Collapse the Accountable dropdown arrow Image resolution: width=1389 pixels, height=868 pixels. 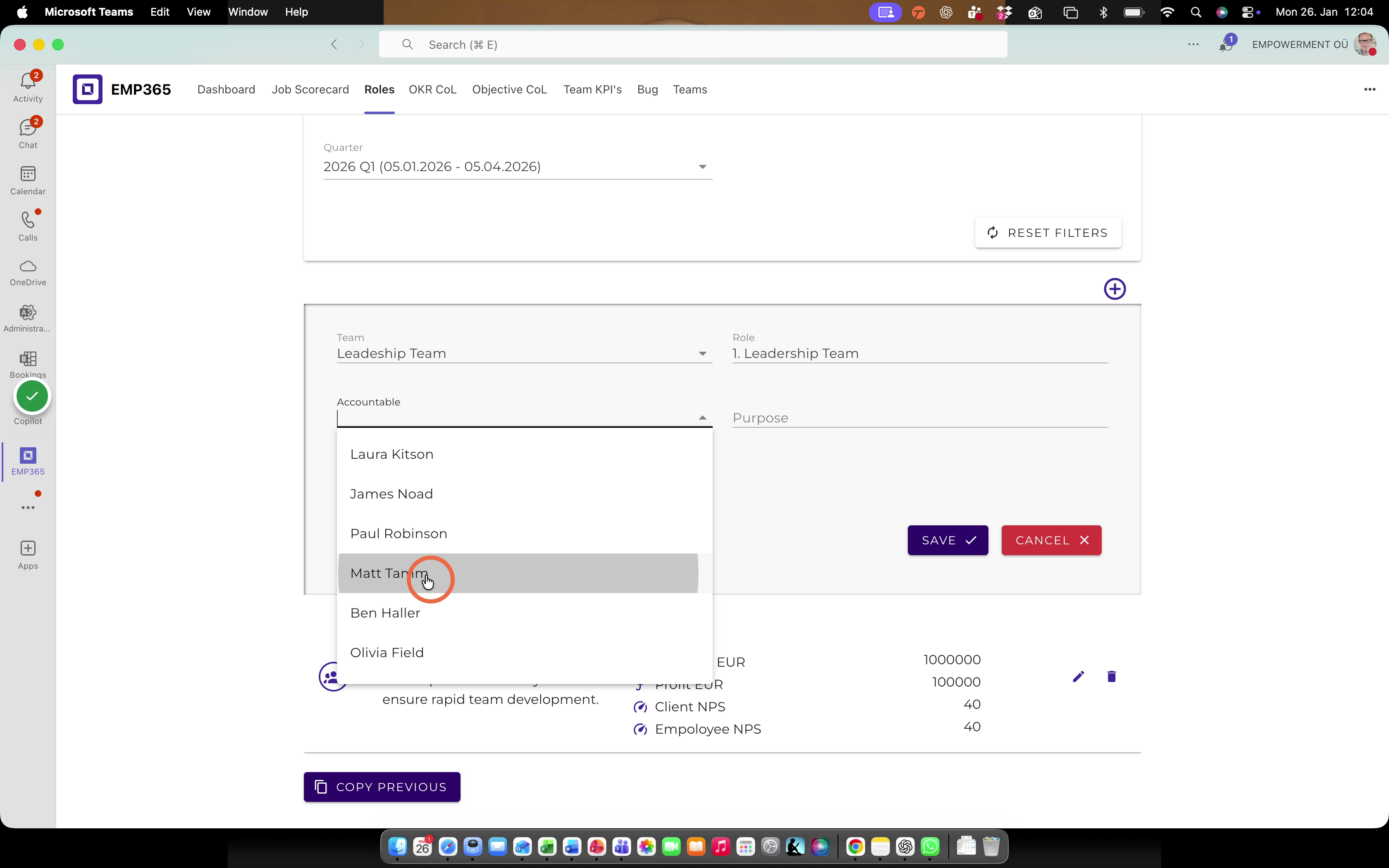(702, 418)
